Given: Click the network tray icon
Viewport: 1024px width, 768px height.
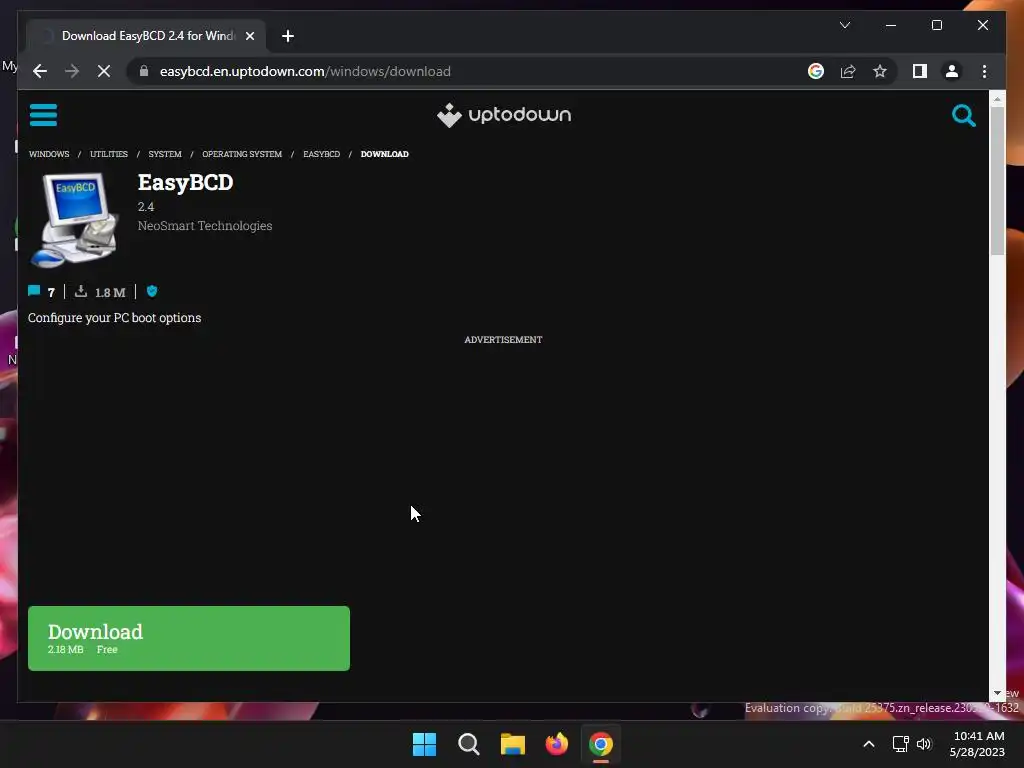Looking at the screenshot, I should pyautogui.click(x=901, y=744).
